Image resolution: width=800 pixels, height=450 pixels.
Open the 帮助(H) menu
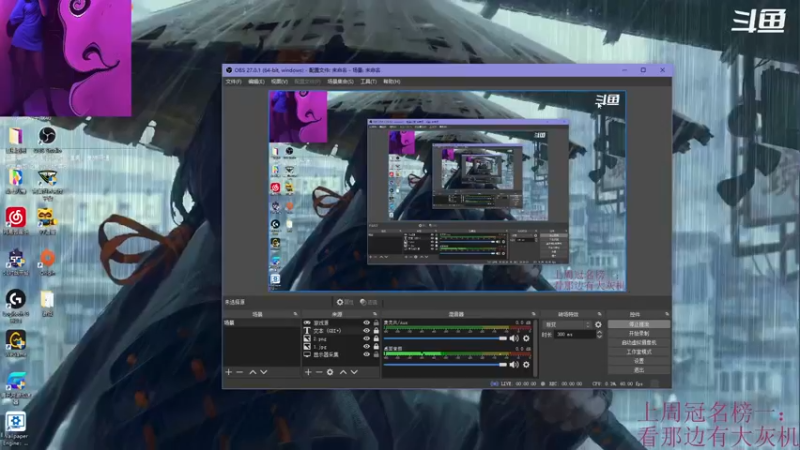coord(391,82)
